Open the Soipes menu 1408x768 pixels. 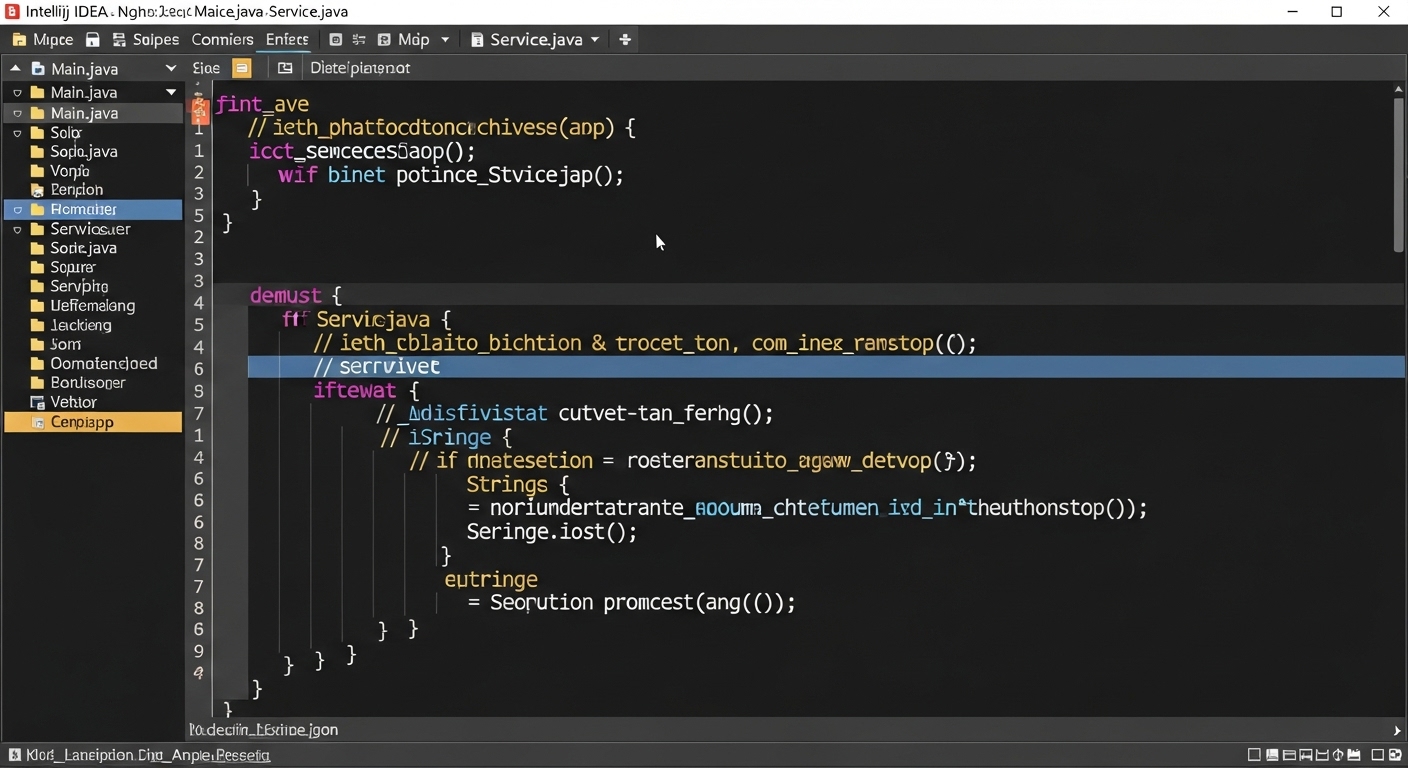tap(156, 40)
